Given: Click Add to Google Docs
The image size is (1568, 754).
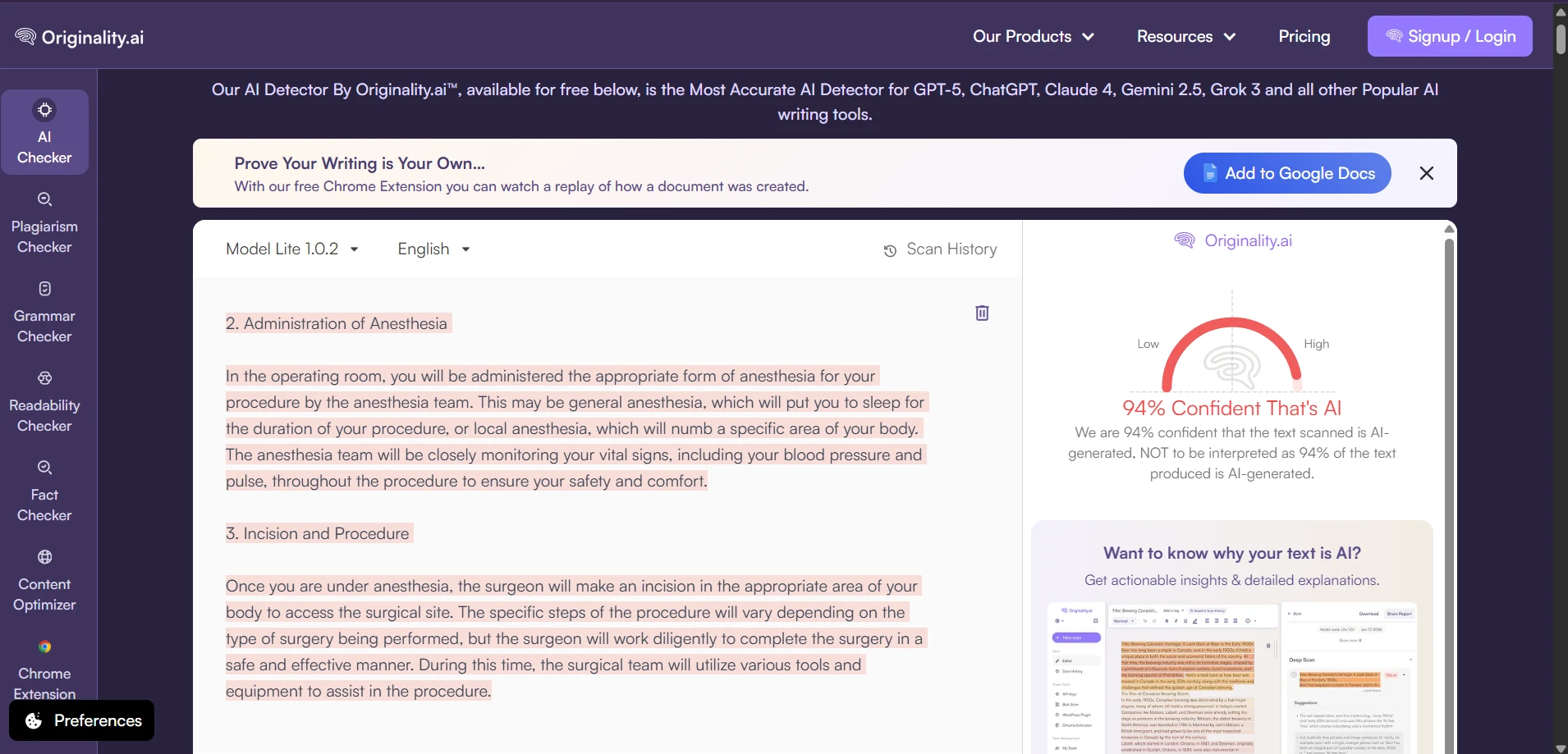Looking at the screenshot, I should click(x=1286, y=173).
